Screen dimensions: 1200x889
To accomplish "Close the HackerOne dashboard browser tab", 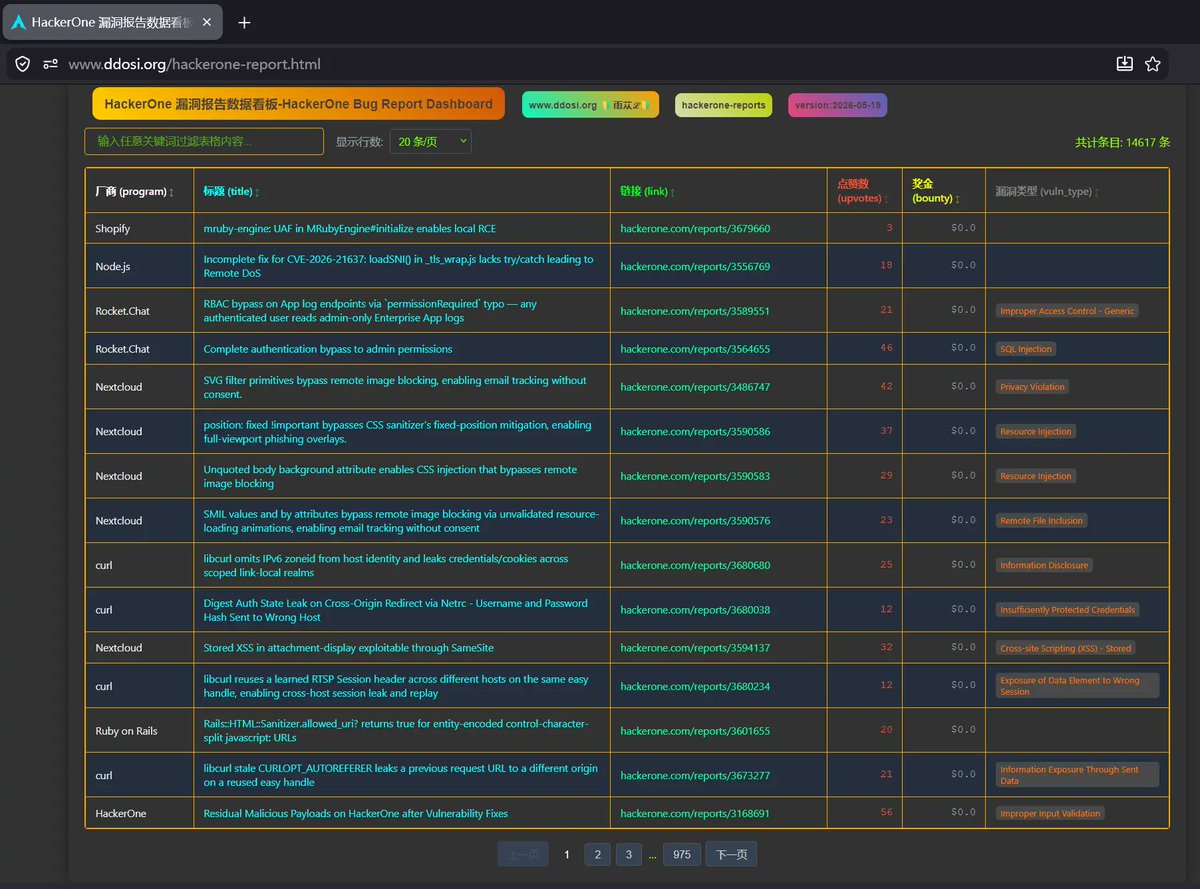I will [207, 22].
